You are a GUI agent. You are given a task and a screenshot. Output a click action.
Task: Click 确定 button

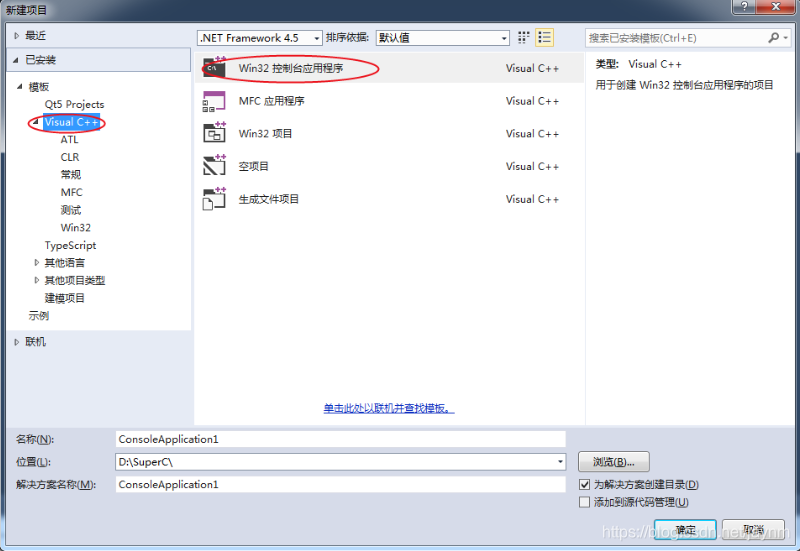(685, 530)
